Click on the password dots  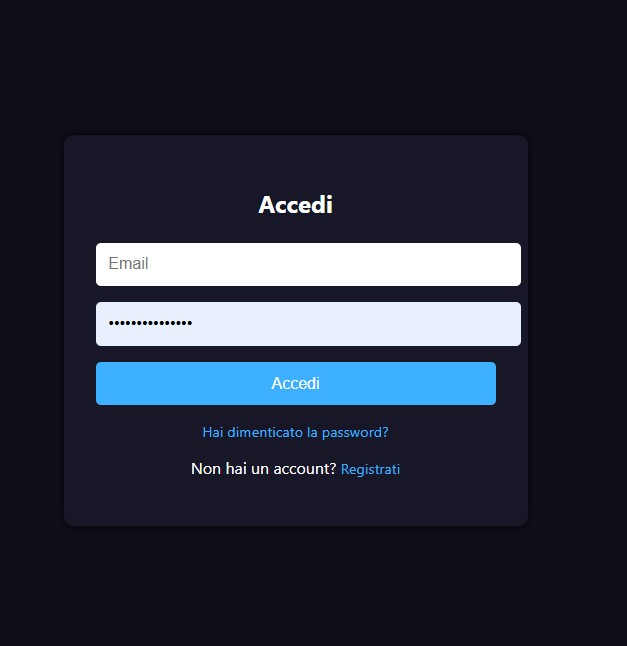150,323
